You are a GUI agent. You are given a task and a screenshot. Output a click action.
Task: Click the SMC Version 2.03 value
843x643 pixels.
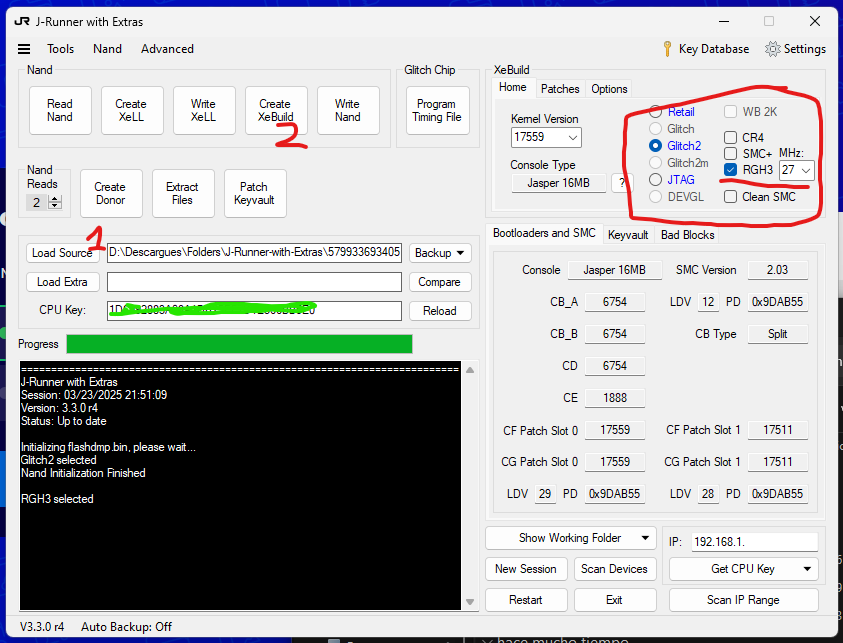point(777,270)
